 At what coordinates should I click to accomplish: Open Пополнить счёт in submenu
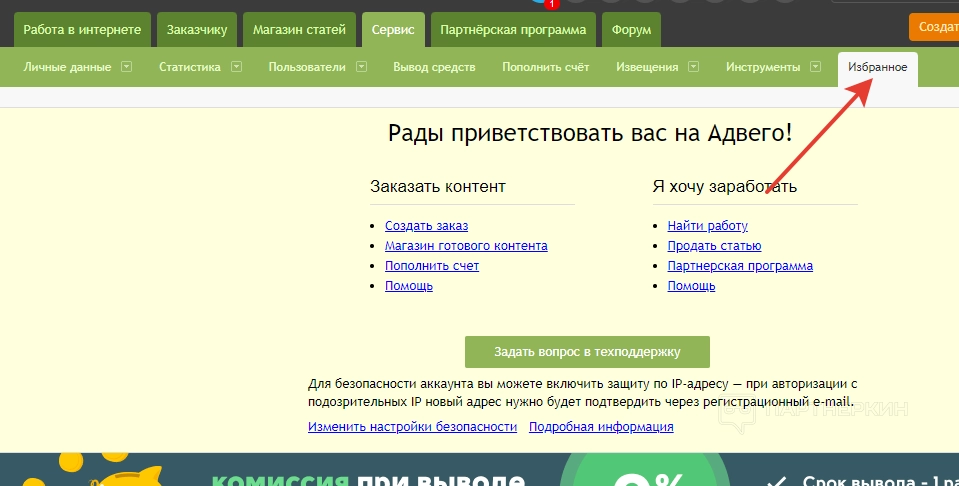click(546, 67)
